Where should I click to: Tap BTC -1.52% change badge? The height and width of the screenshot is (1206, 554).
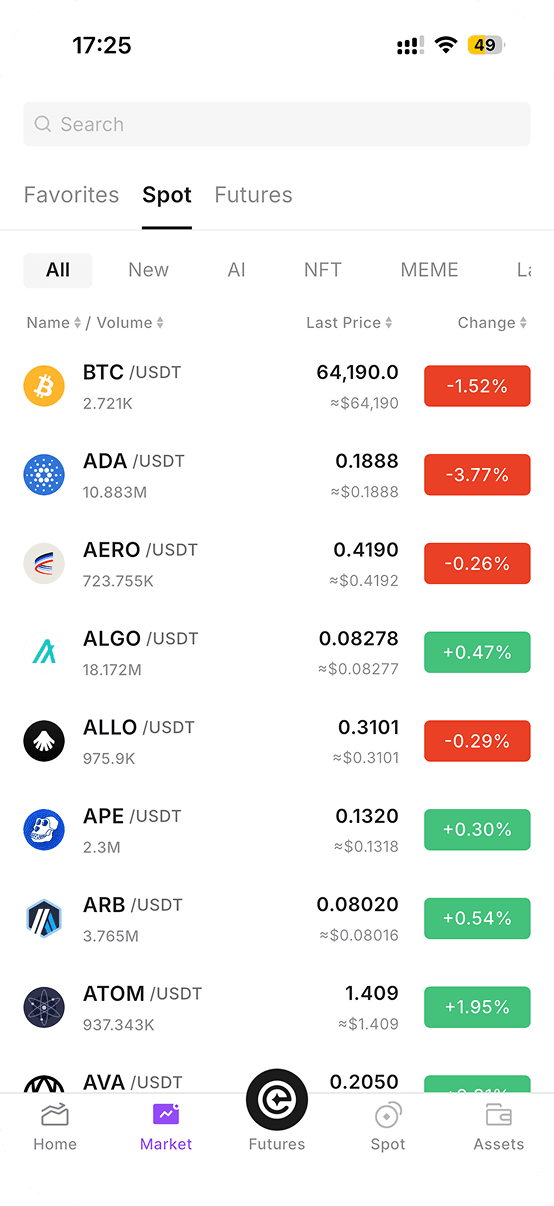point(477,386)
